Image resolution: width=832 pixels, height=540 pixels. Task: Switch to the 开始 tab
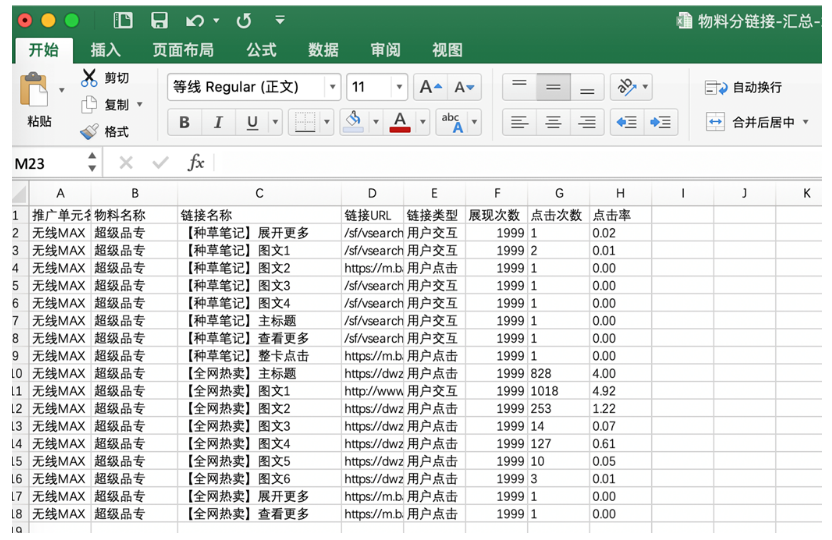click(x=44, y=50)
